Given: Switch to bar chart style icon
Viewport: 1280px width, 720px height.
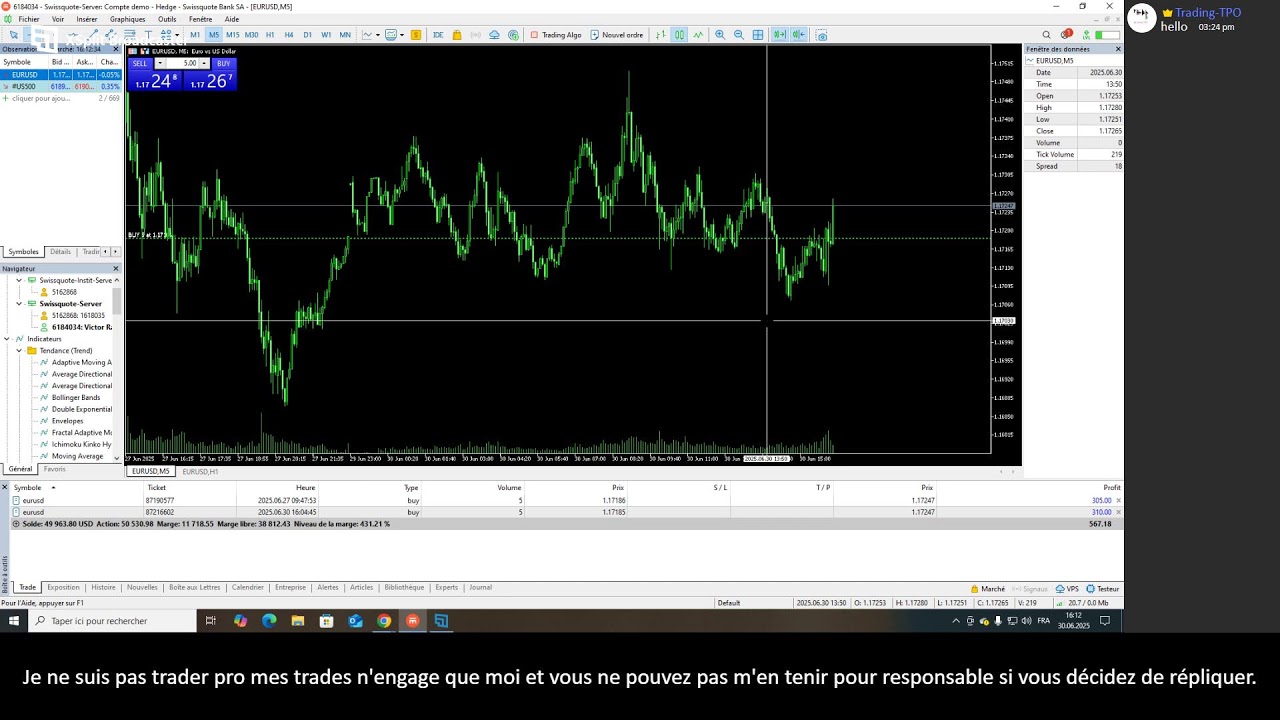Looking at the screenshot, I should (661, 35).
